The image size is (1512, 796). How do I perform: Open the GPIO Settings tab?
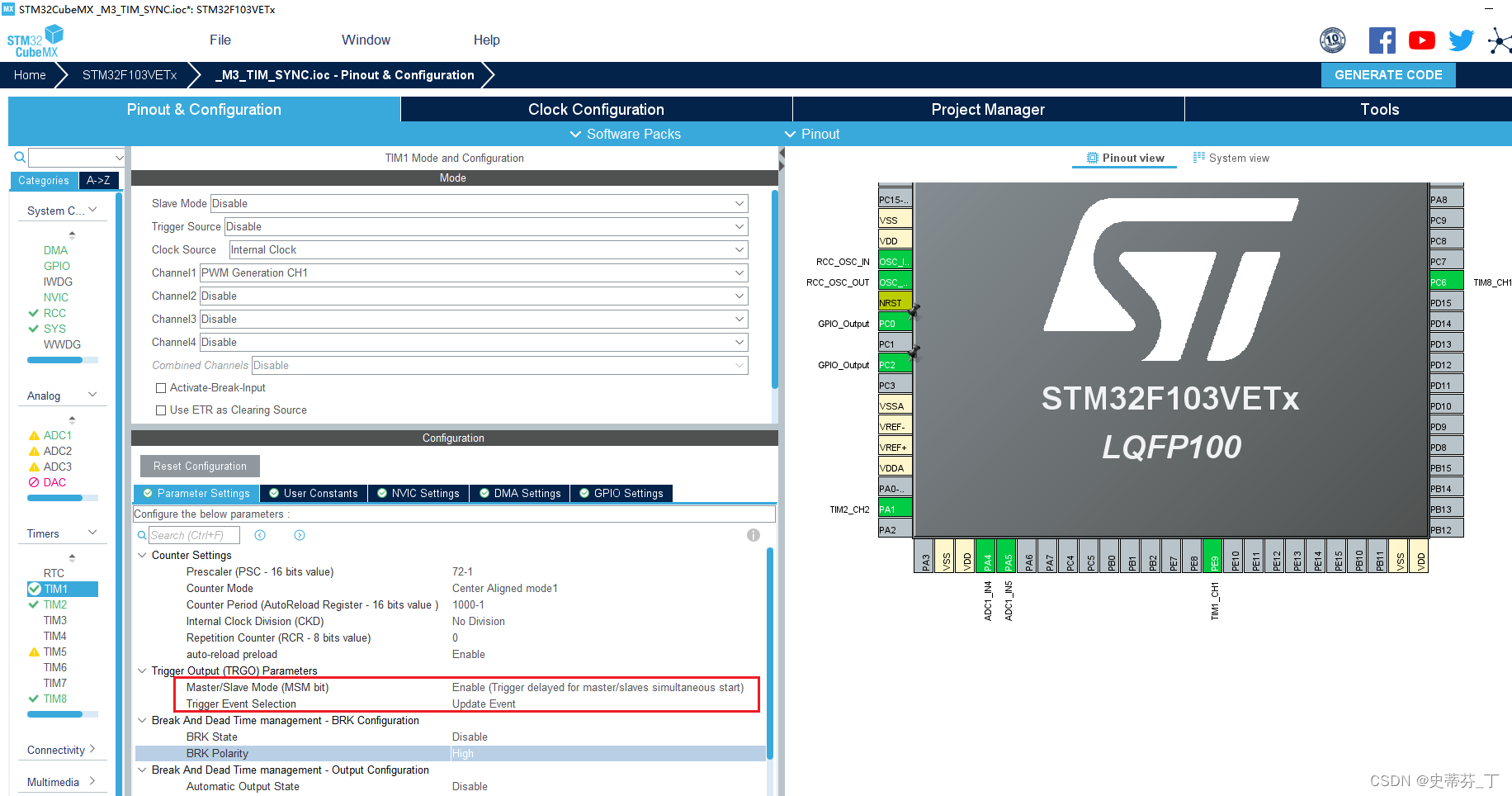[x=621, y=493]
